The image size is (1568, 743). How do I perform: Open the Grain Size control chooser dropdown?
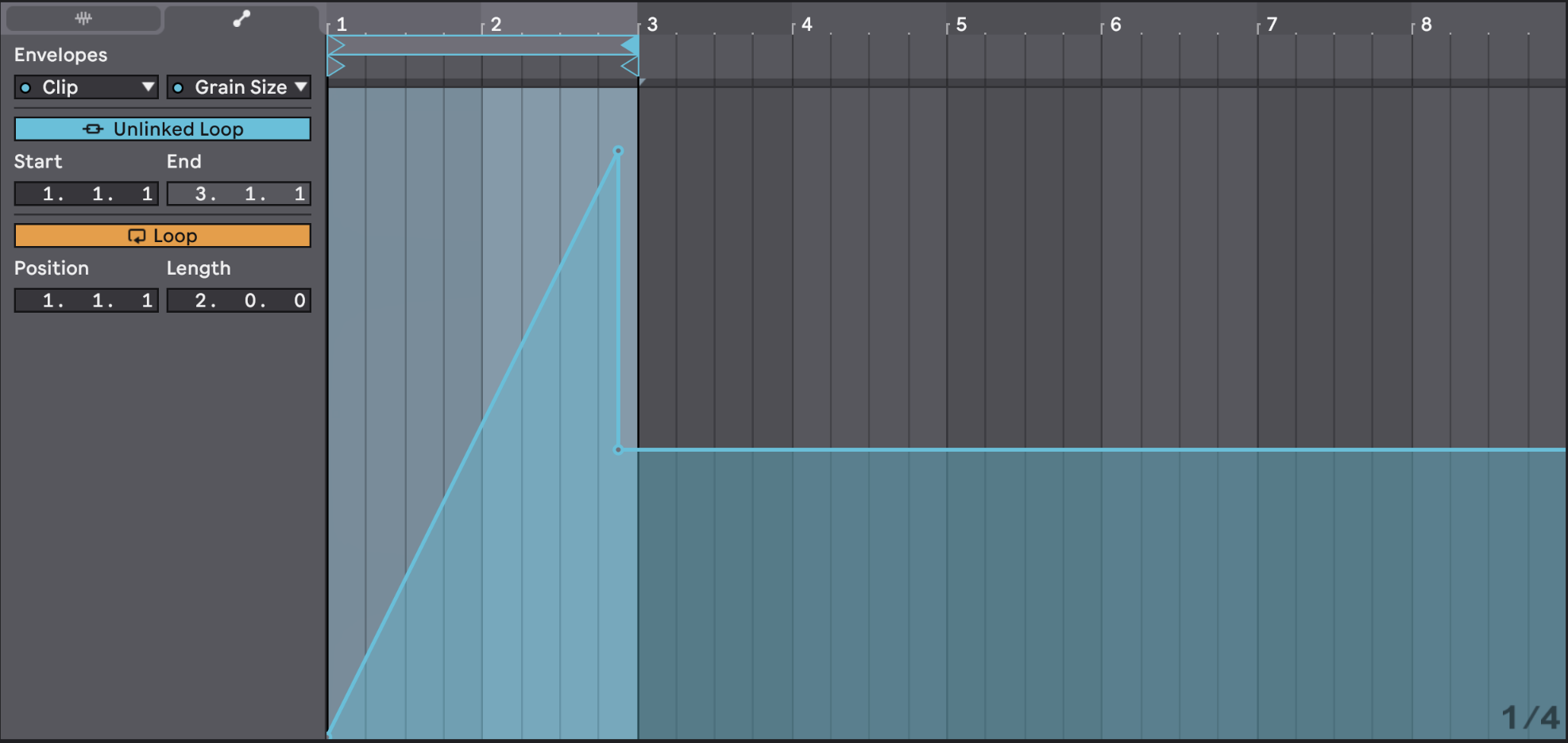pyautogui.click(x=238, y=87)
